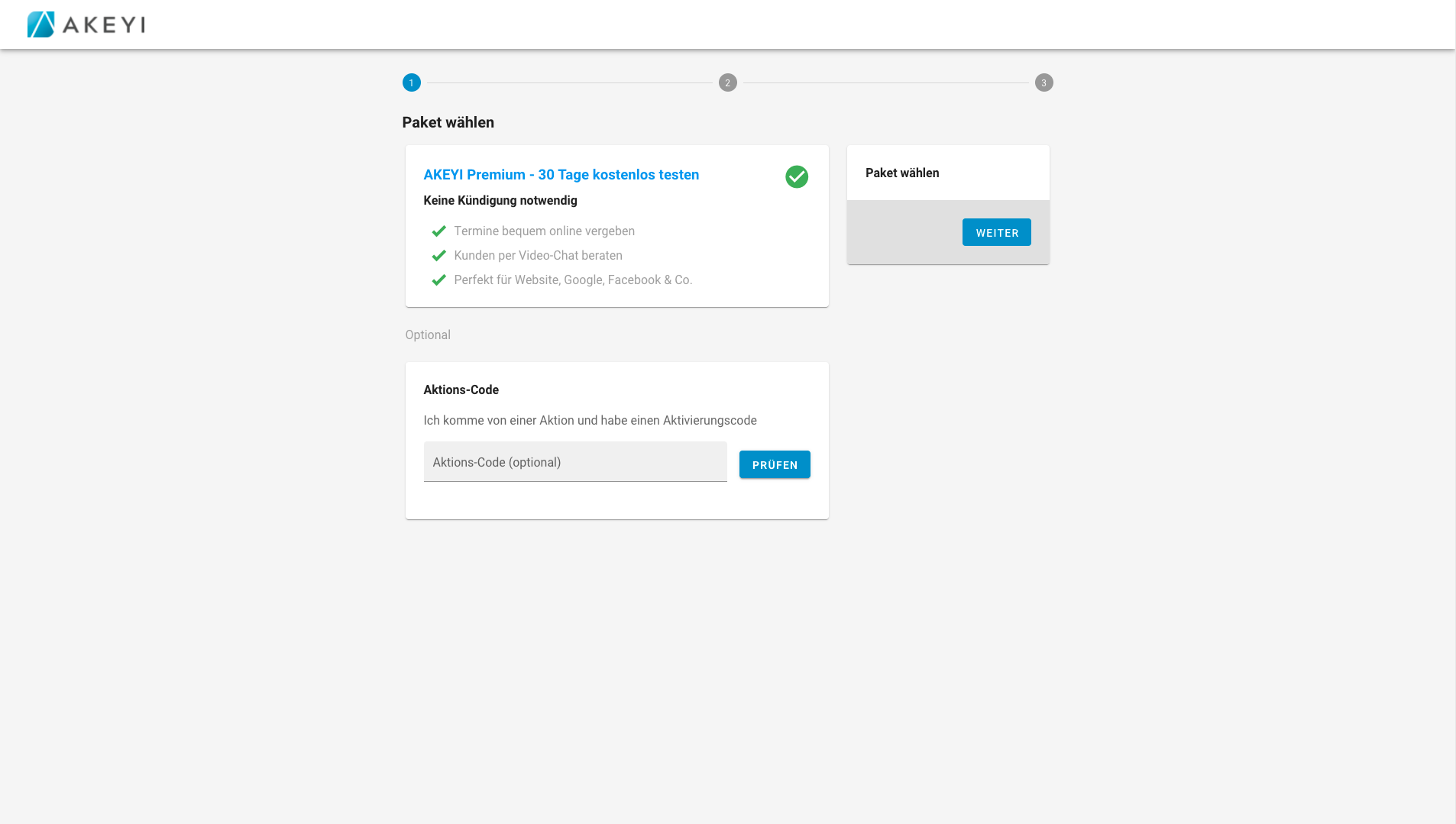Click the Kunden per Video-Chat beraten feature text
This screenshot has height=824, width=1456.
coord(538,256)
